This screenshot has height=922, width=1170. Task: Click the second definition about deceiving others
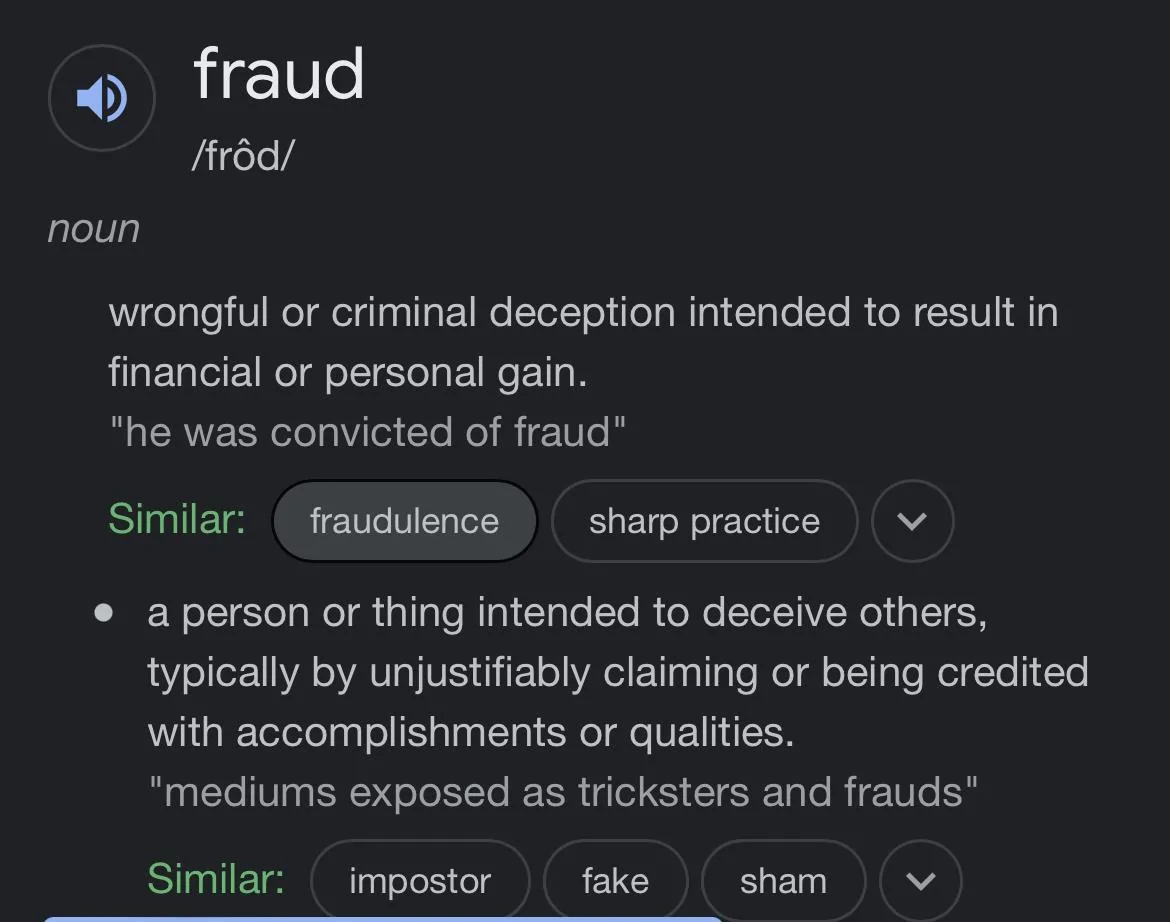click(618, 672)
